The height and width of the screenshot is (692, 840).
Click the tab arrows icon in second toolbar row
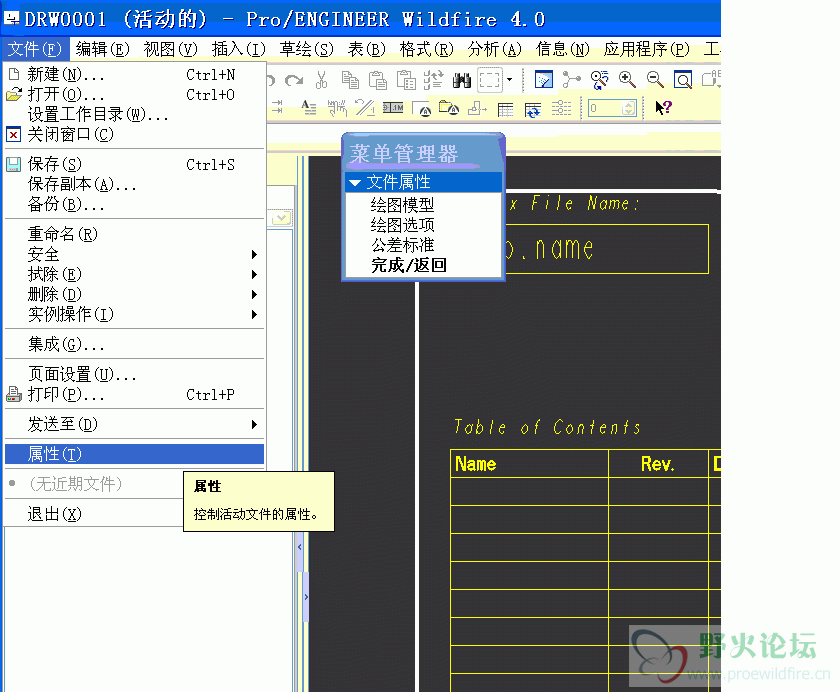tap(278, 107)
